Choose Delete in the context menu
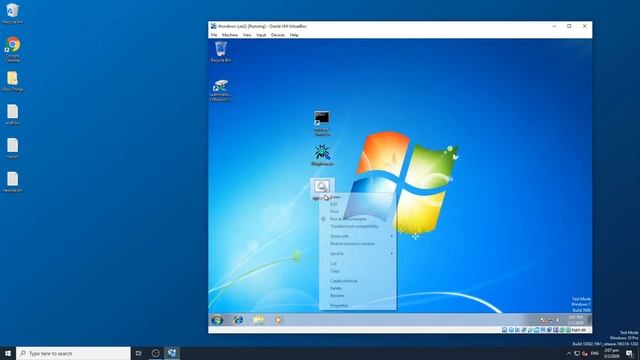The image size is (640, 360). [357, 288]
